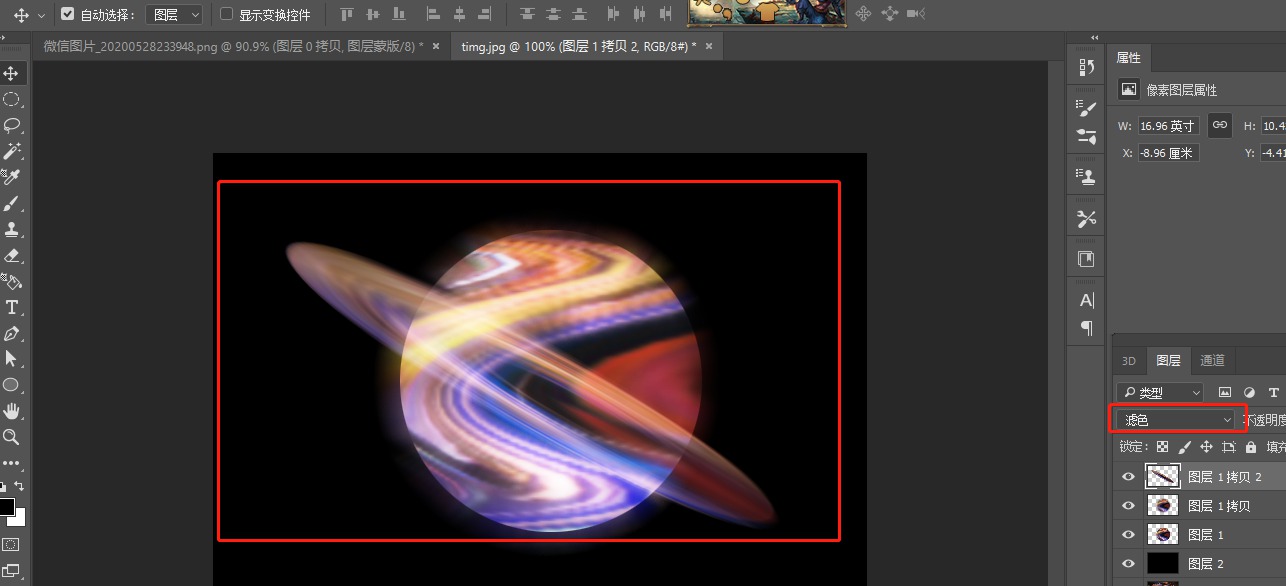Select the Horizontal Type tool
1286x586 pixels.
12,307
